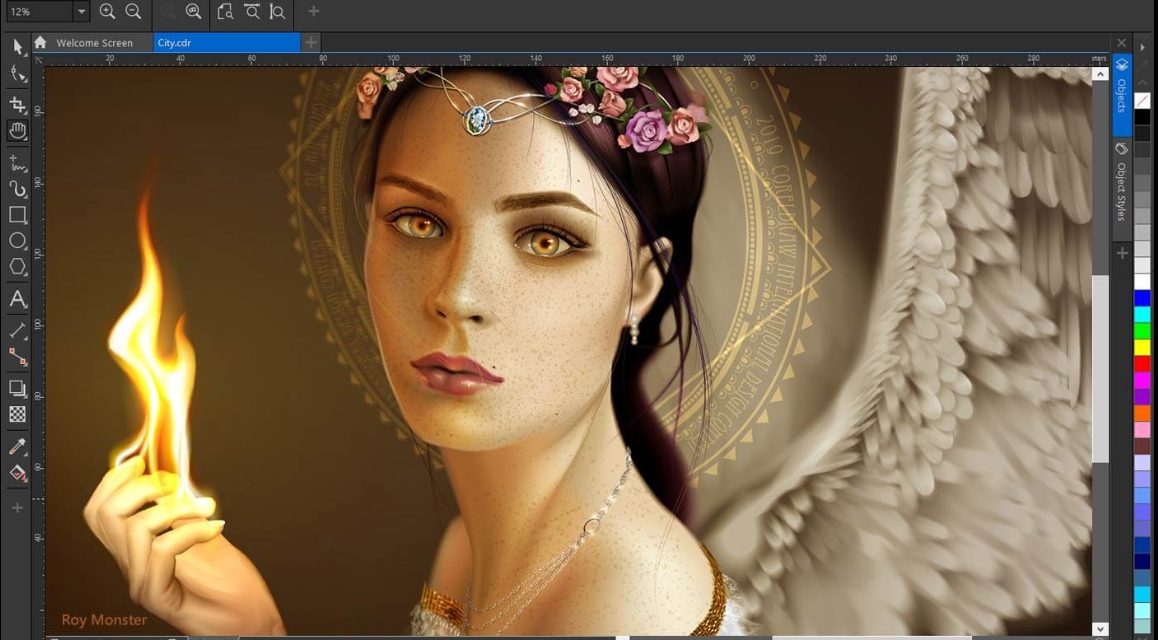Select the Crop tool

(x=18, y=104)
